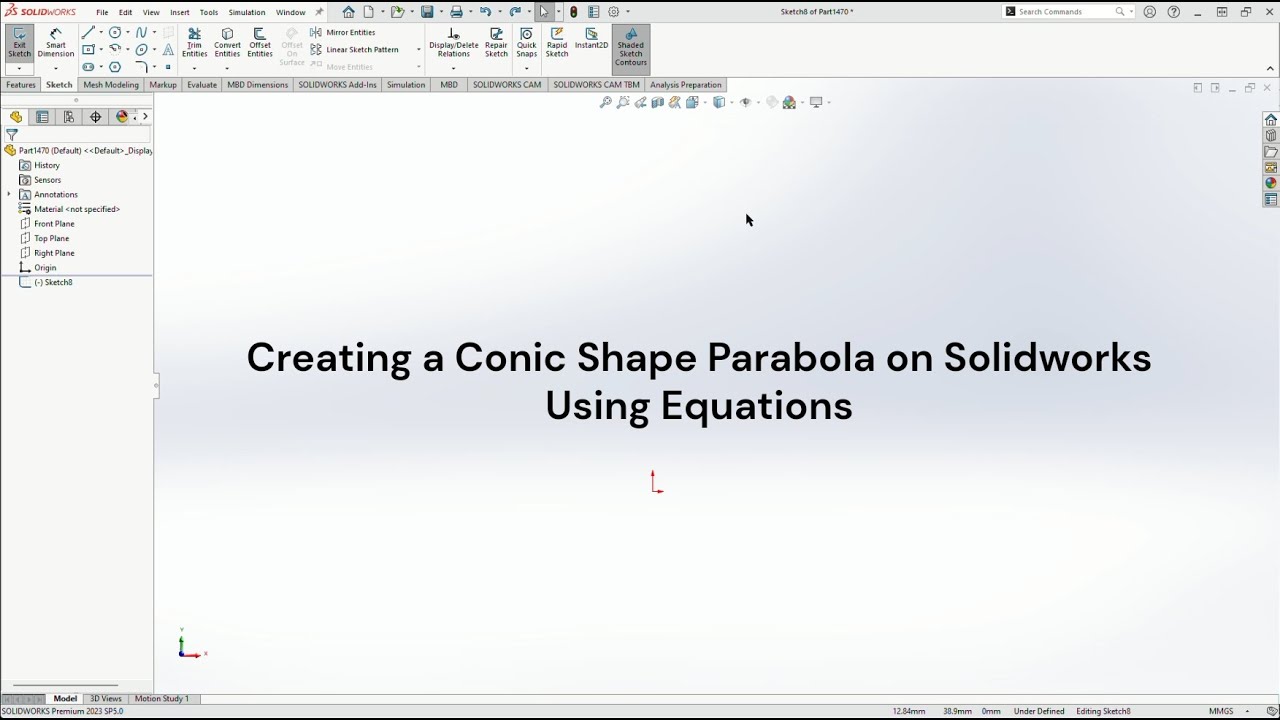Click the Trim Entities tool

194,43
